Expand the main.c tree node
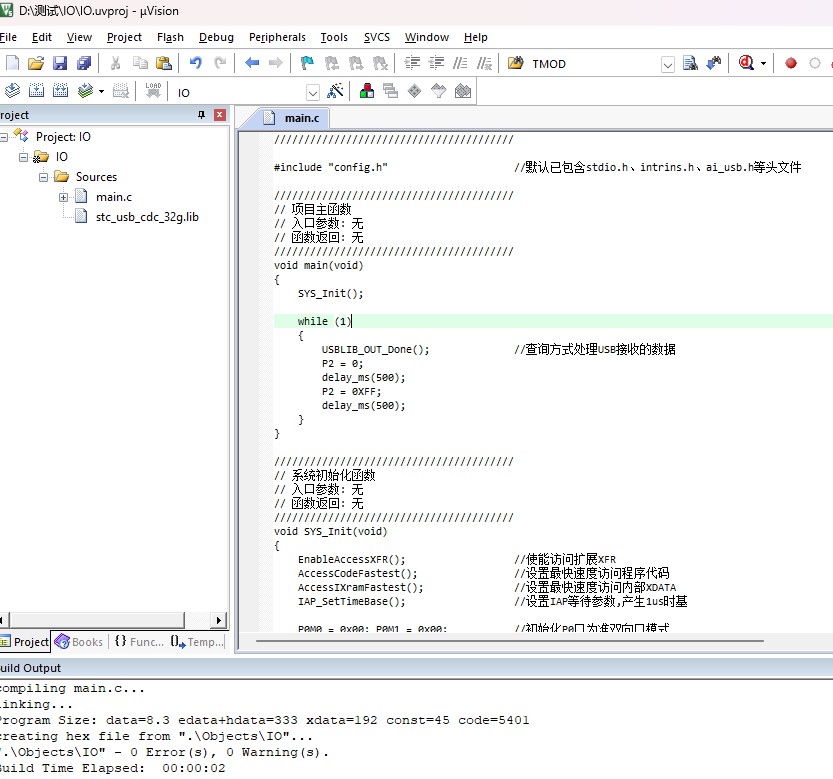This screenshot has height=779, width=833. pyautogui.click(x=63, y=197)
